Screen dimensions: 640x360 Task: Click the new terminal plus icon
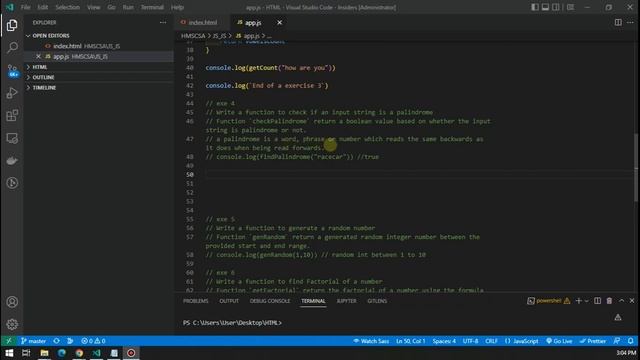(578, 301)
